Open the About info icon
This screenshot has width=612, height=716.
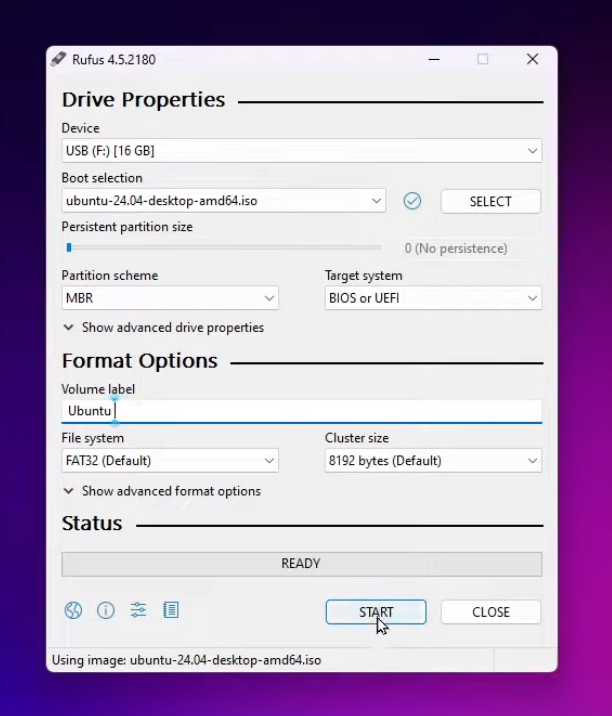click(106, 610)
